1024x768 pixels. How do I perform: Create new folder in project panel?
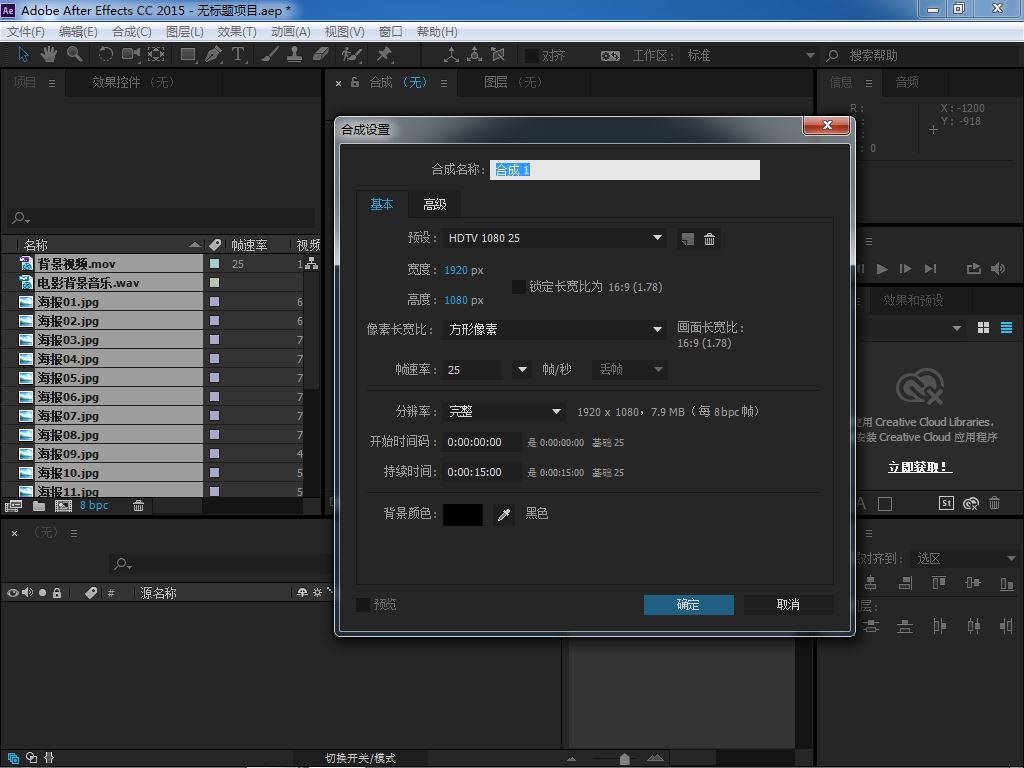[x=39, y=505]
